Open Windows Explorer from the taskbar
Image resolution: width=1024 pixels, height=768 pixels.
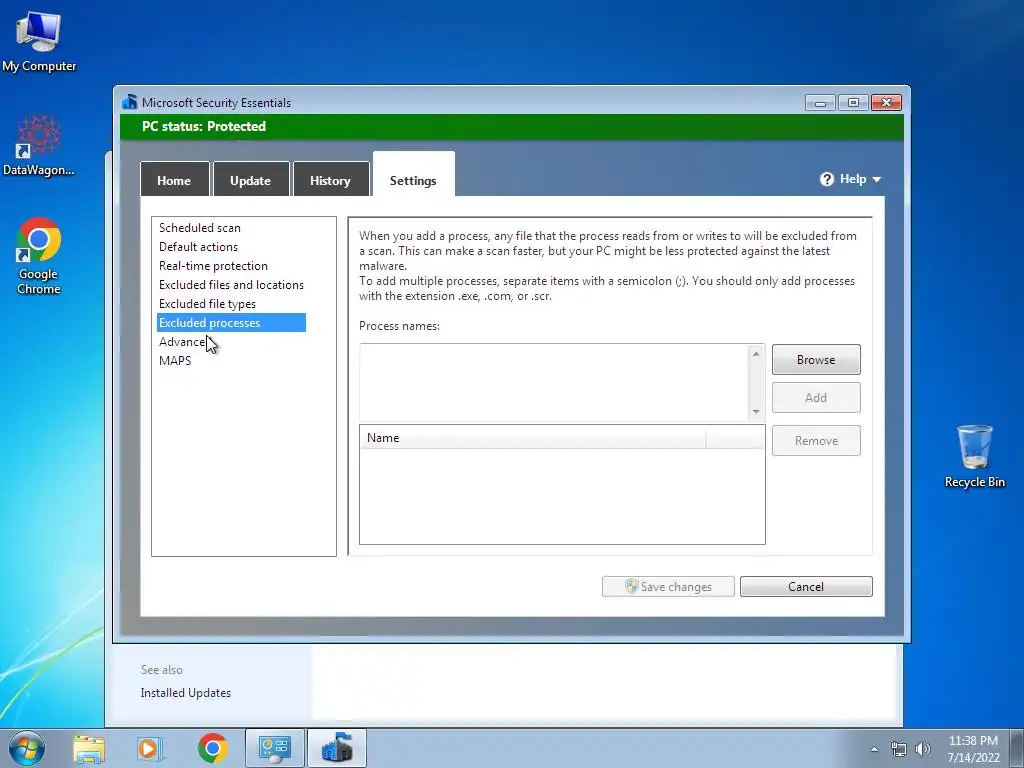(89, 748)
